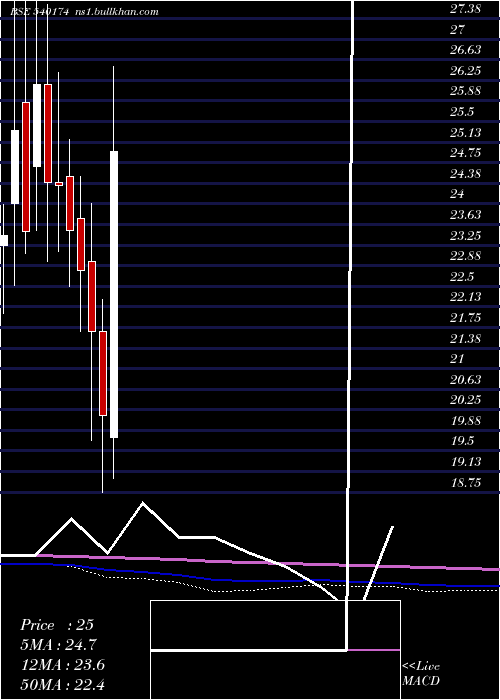The width and height of the screenshot is (500, 700).
Task: Click the 19.88 price level label
Action: pos(465,421)
